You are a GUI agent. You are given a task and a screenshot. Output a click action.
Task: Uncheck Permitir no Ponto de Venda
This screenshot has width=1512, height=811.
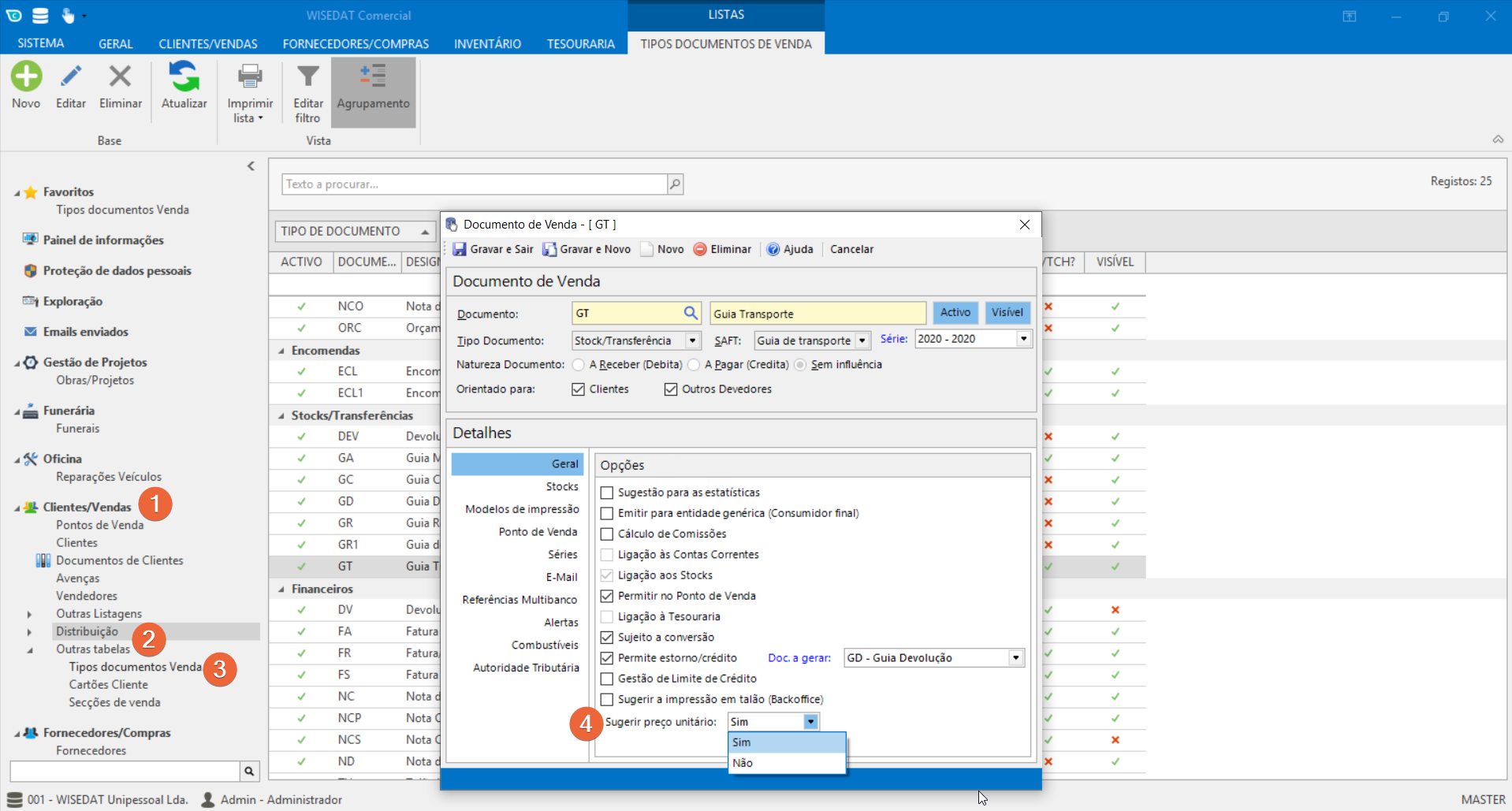click(607, 597)
